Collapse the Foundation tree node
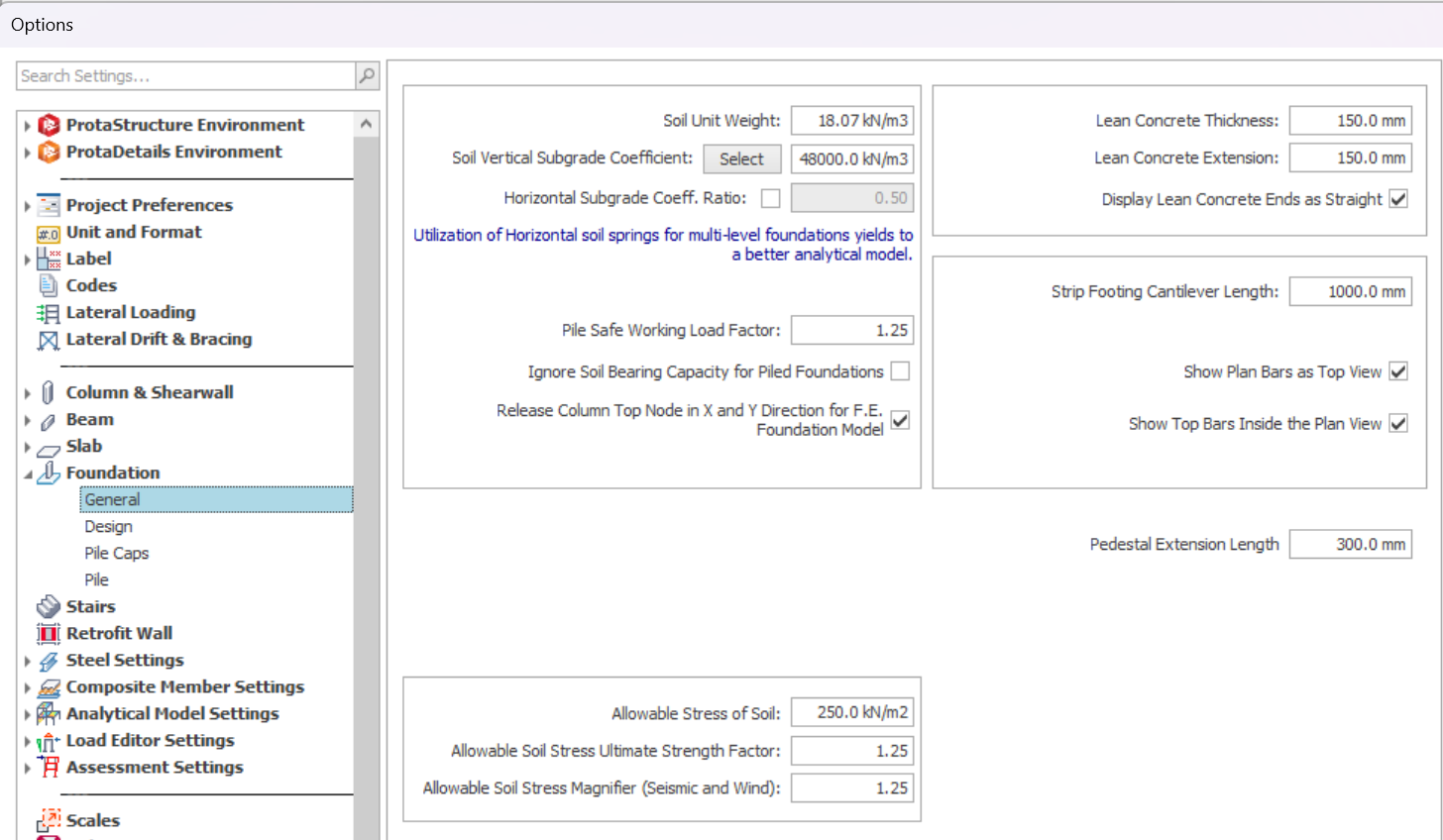Image resolution: width=1443 pixels, height=840 pixels. (x=28, y=474)
